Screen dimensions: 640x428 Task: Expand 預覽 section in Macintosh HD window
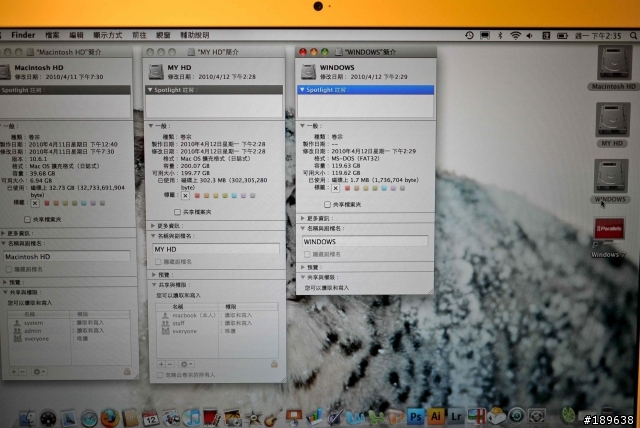click(x=4, y=282)
